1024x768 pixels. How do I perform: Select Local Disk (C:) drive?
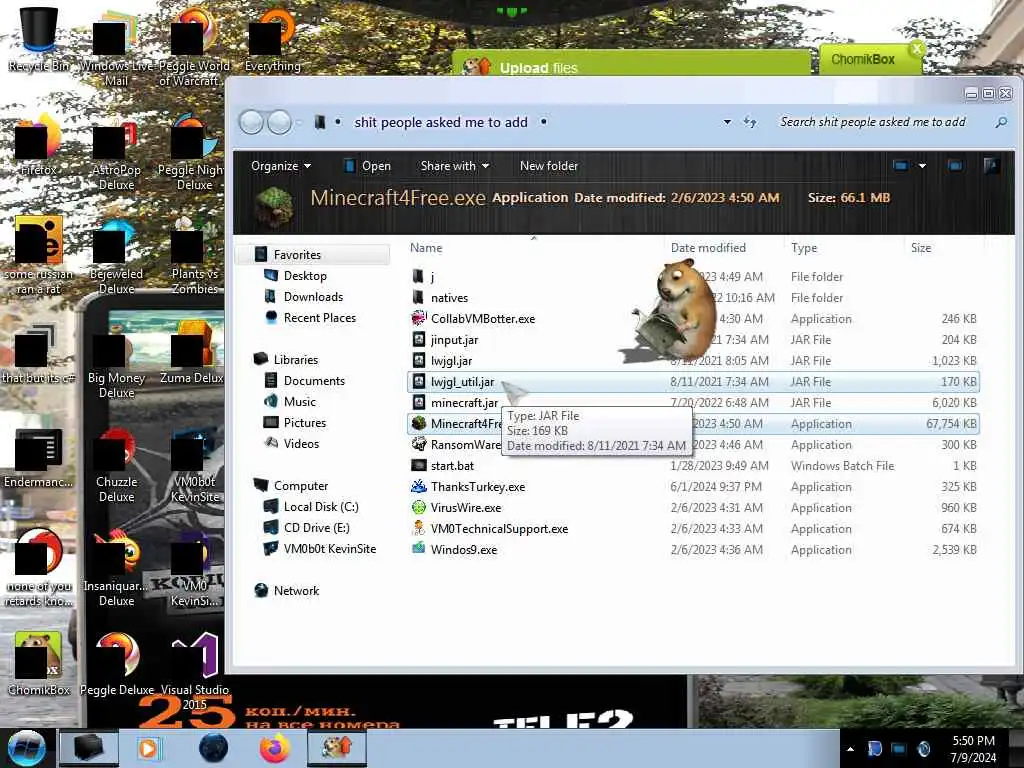[x=321, y=507]
